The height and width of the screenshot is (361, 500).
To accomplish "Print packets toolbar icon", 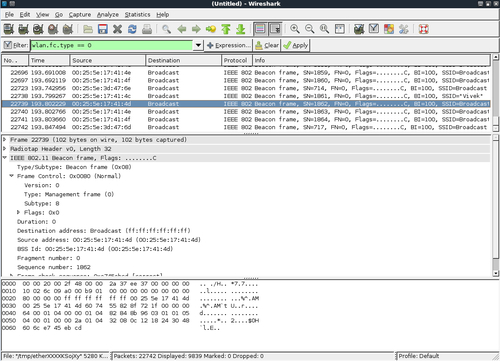I will tap(147, 29).
